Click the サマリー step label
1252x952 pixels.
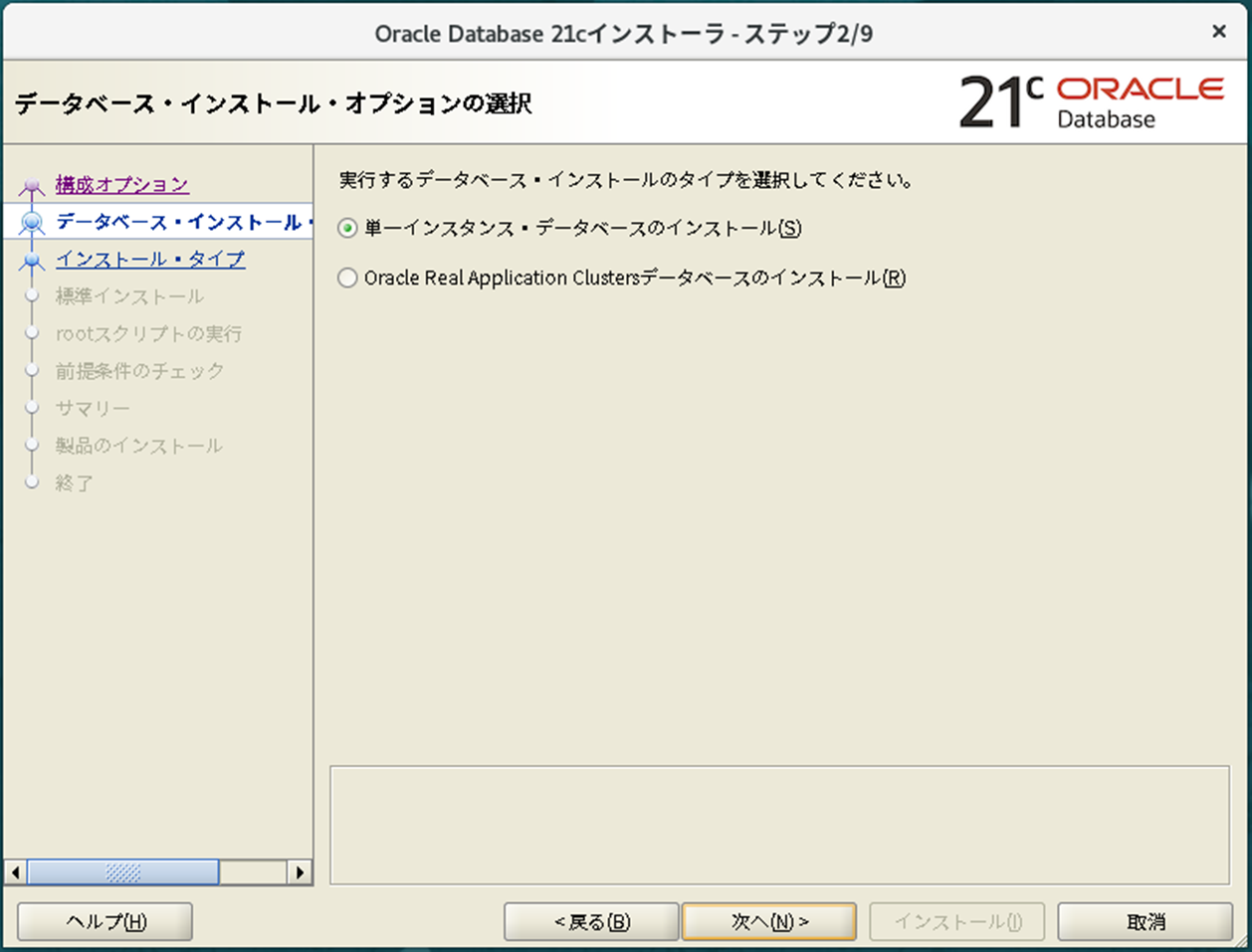click(x=93, y=409)
